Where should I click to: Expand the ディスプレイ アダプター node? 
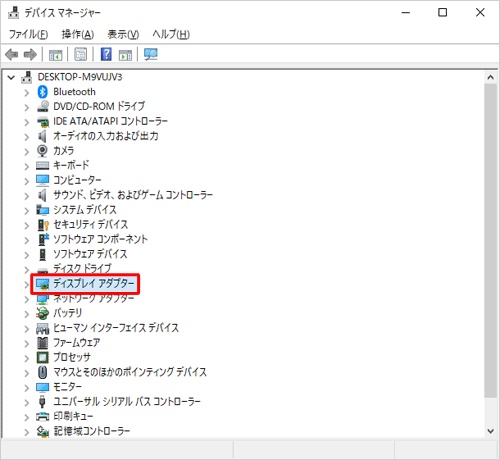click(27, 285)
